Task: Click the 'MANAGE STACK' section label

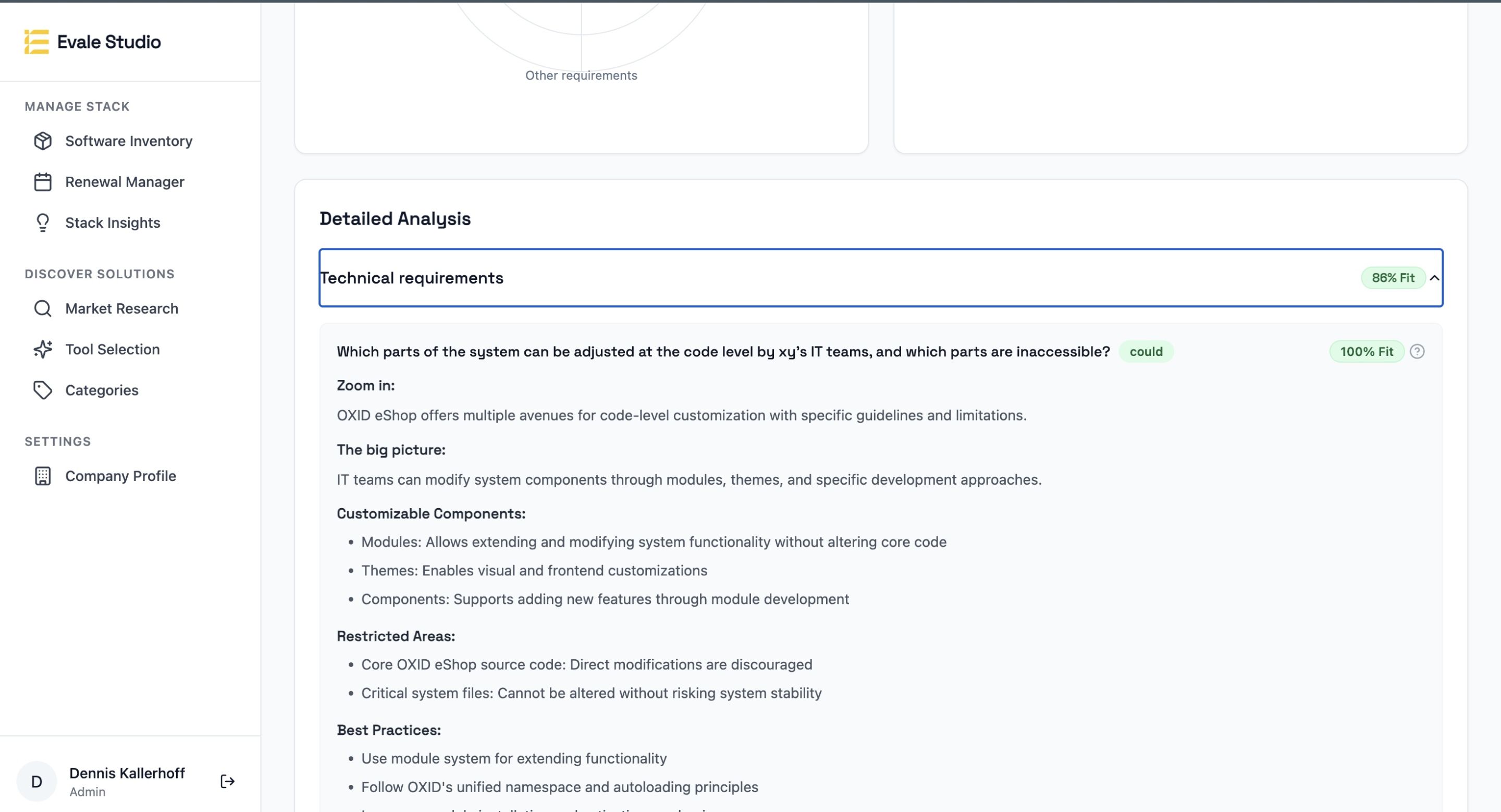Action: 77,107
